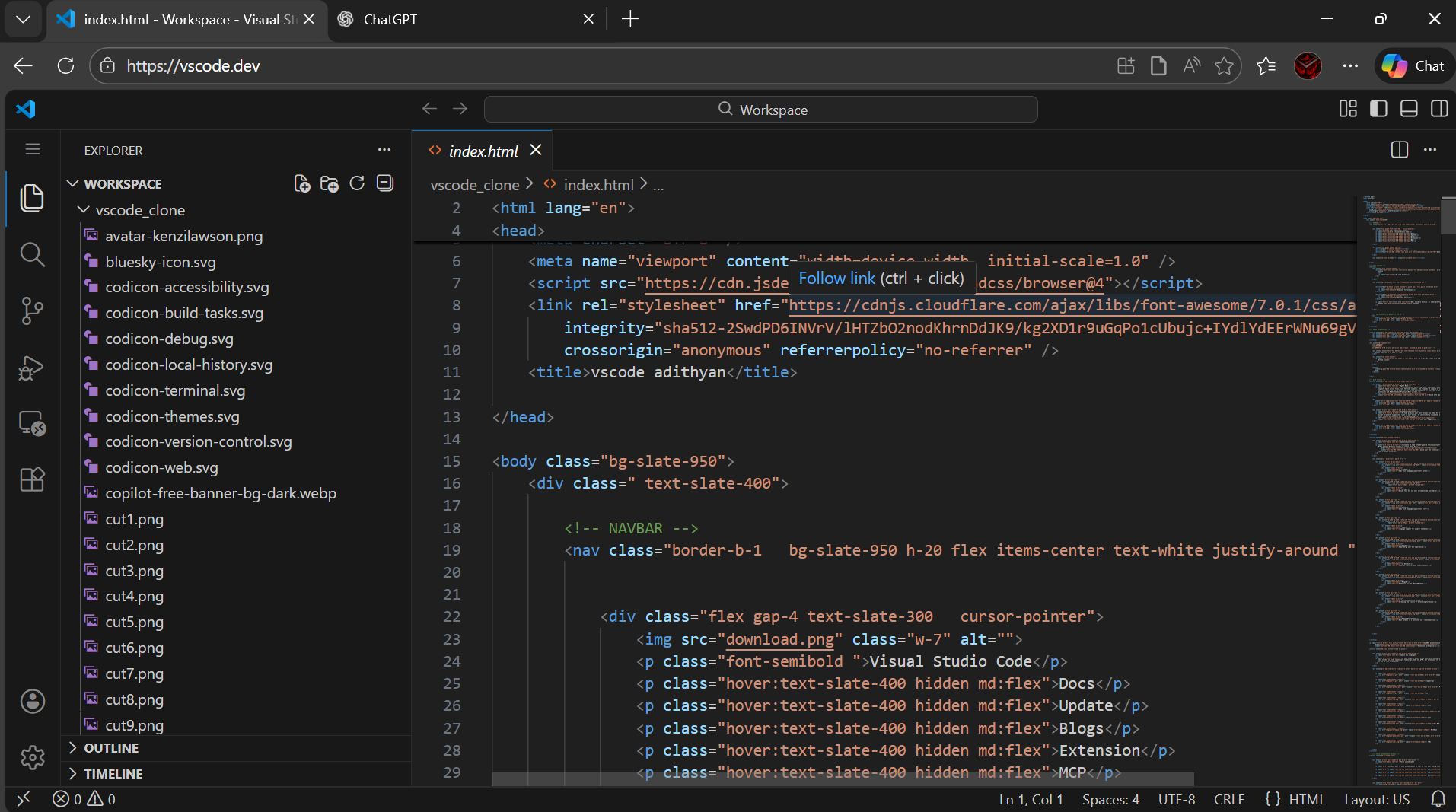
Task: Open Source Control view
Action: pos(32,310)
